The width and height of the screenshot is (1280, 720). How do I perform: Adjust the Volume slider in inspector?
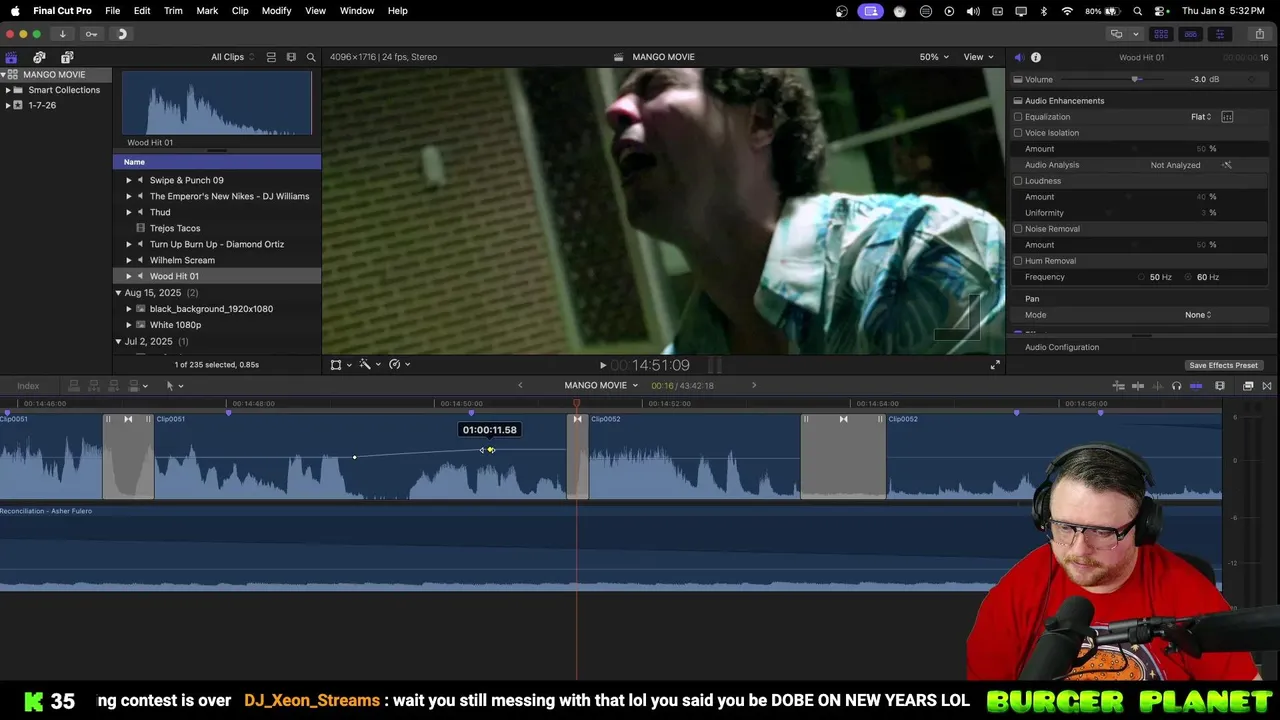point(1135,80)
